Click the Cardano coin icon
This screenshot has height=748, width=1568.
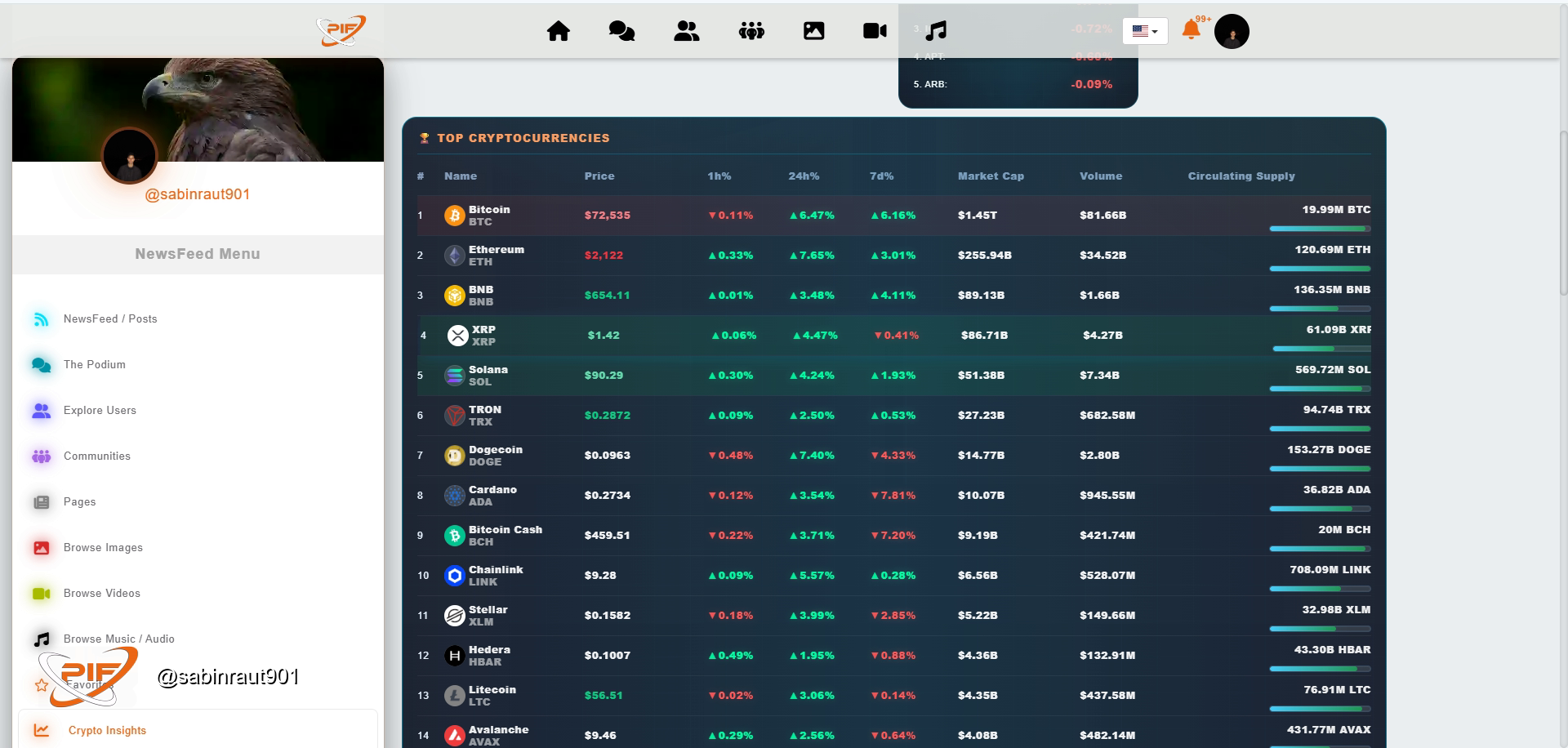pos(454,496)
